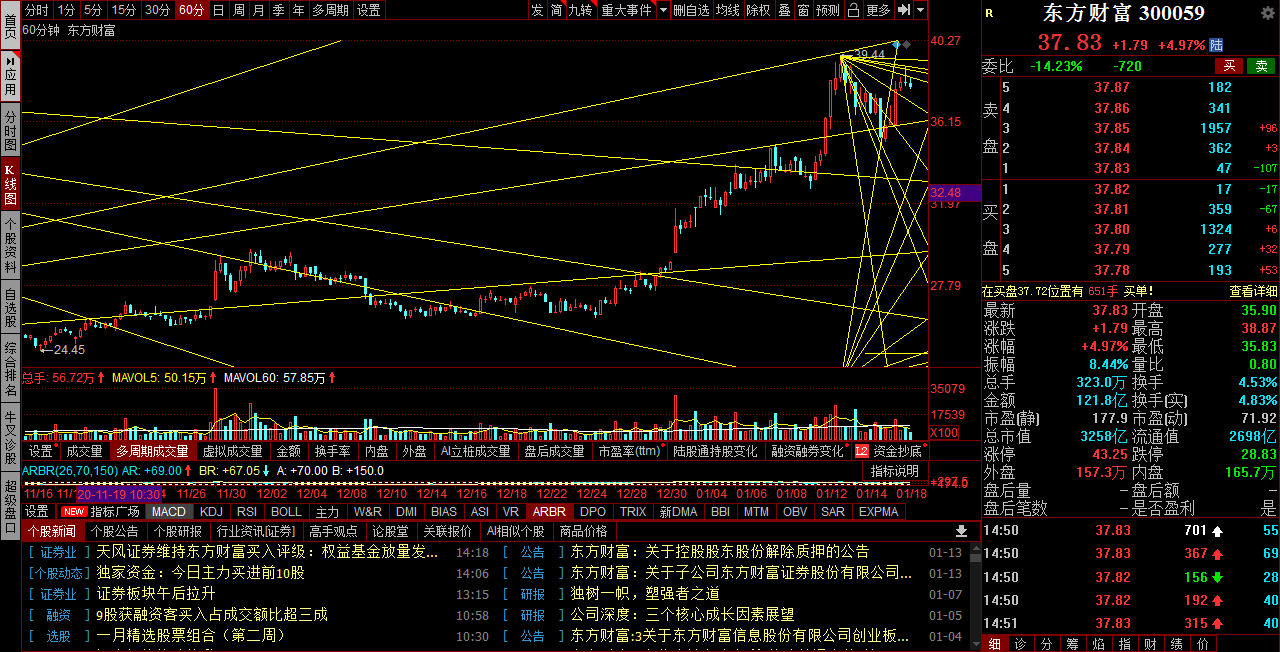The width and height of the screenshot is (1280, 652).
Task: Toggle 均线 moving averages display
Action: (x=728, y=10)
